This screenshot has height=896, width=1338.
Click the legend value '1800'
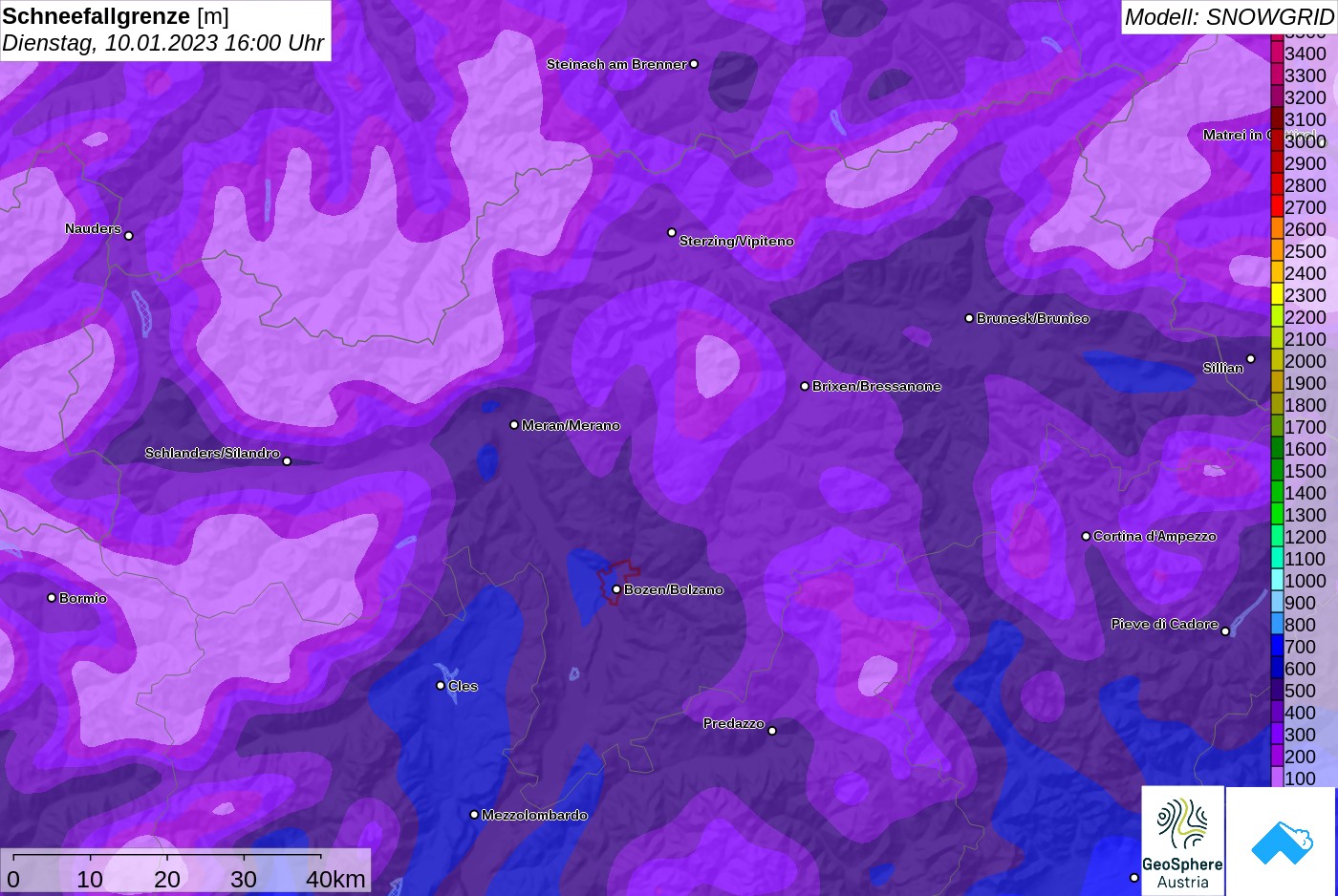tap(1306, 405)
